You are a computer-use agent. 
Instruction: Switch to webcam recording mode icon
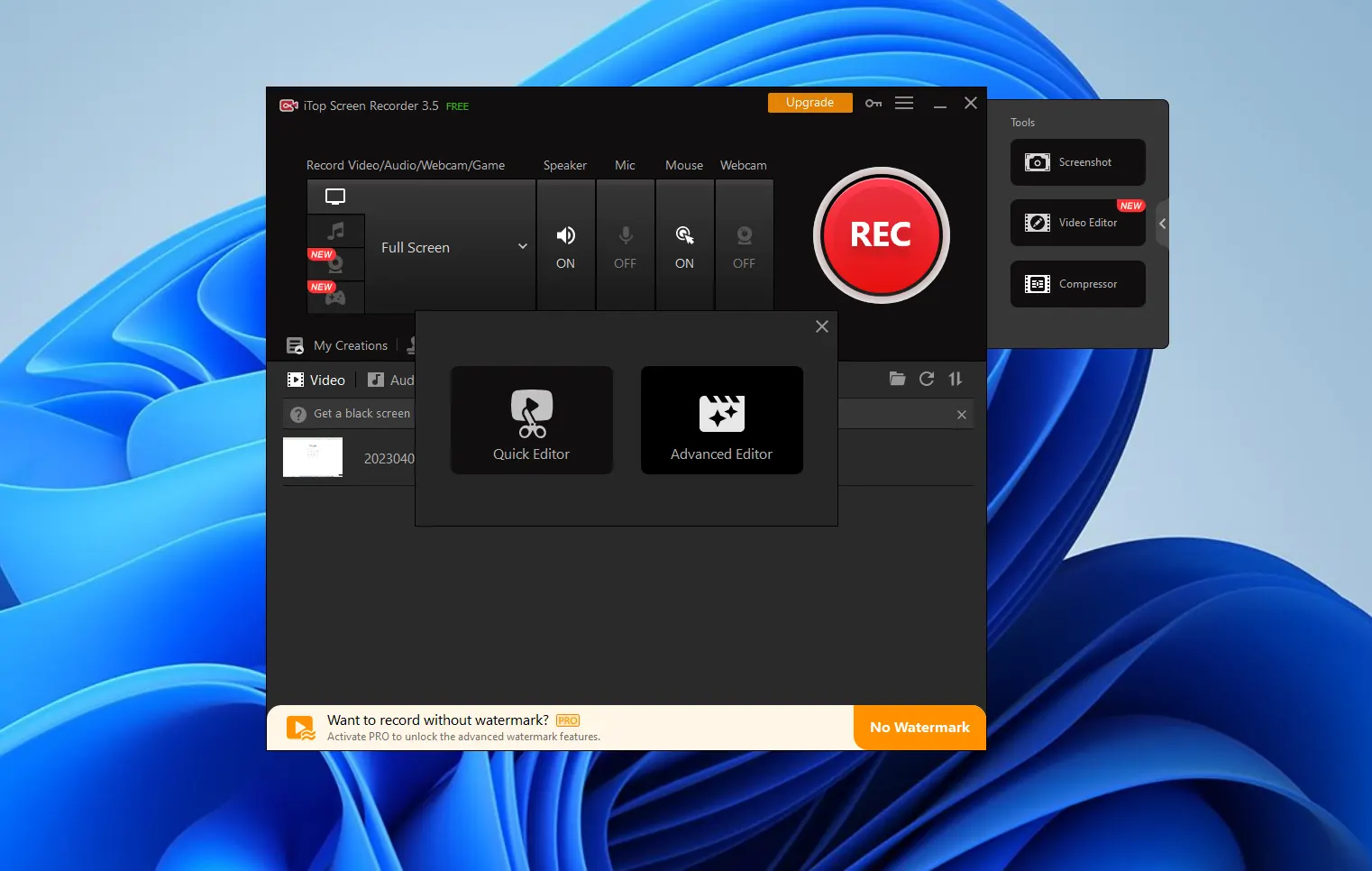coord(335,264)
